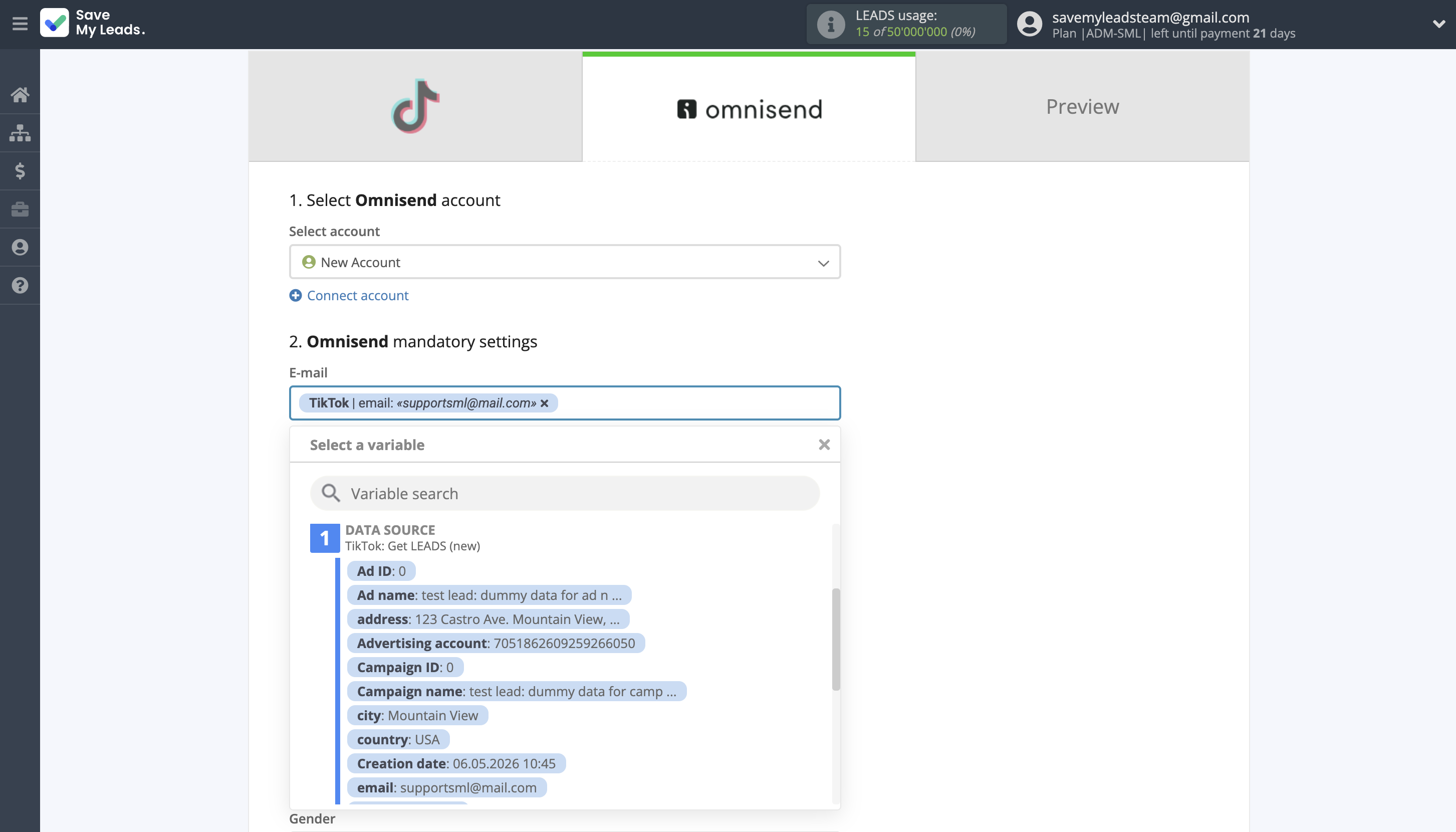
Task: Click the savemyleadsteam@gmail.com account text
Action: point(1150,17)
